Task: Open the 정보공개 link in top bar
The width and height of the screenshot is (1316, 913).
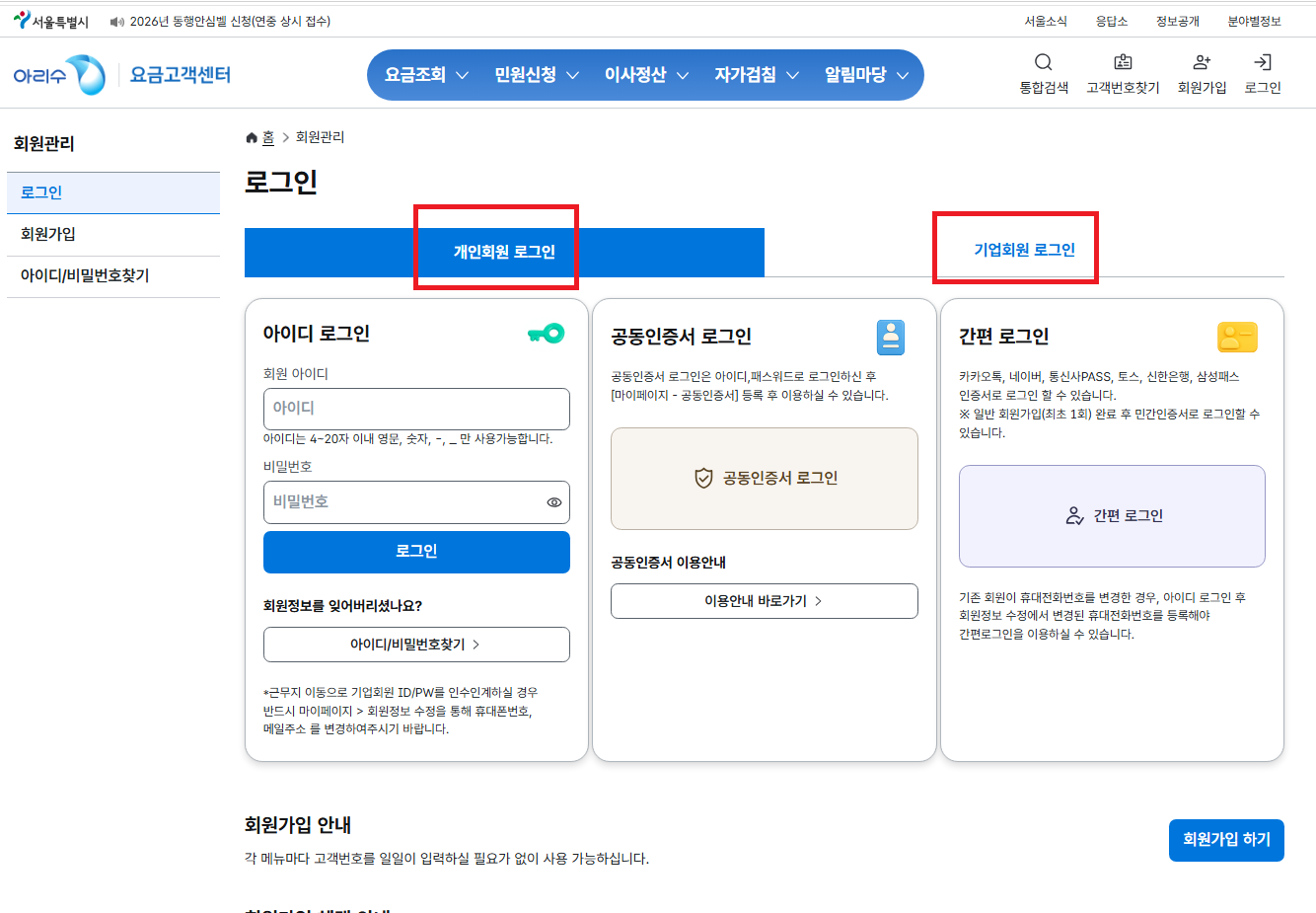Action: click(x=1178, y=22)
